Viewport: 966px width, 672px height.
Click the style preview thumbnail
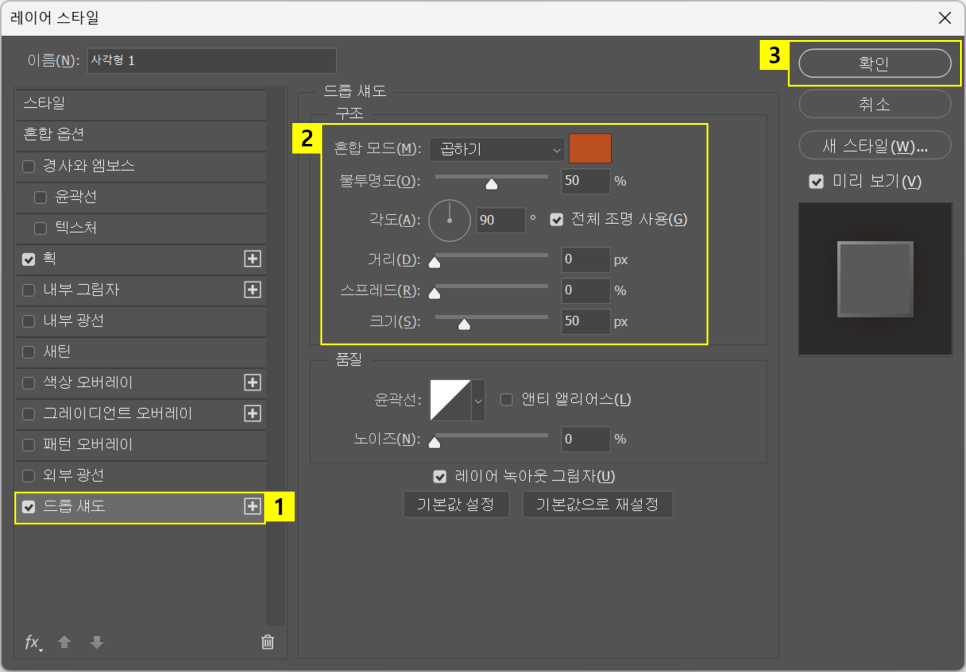click(875, 279)
